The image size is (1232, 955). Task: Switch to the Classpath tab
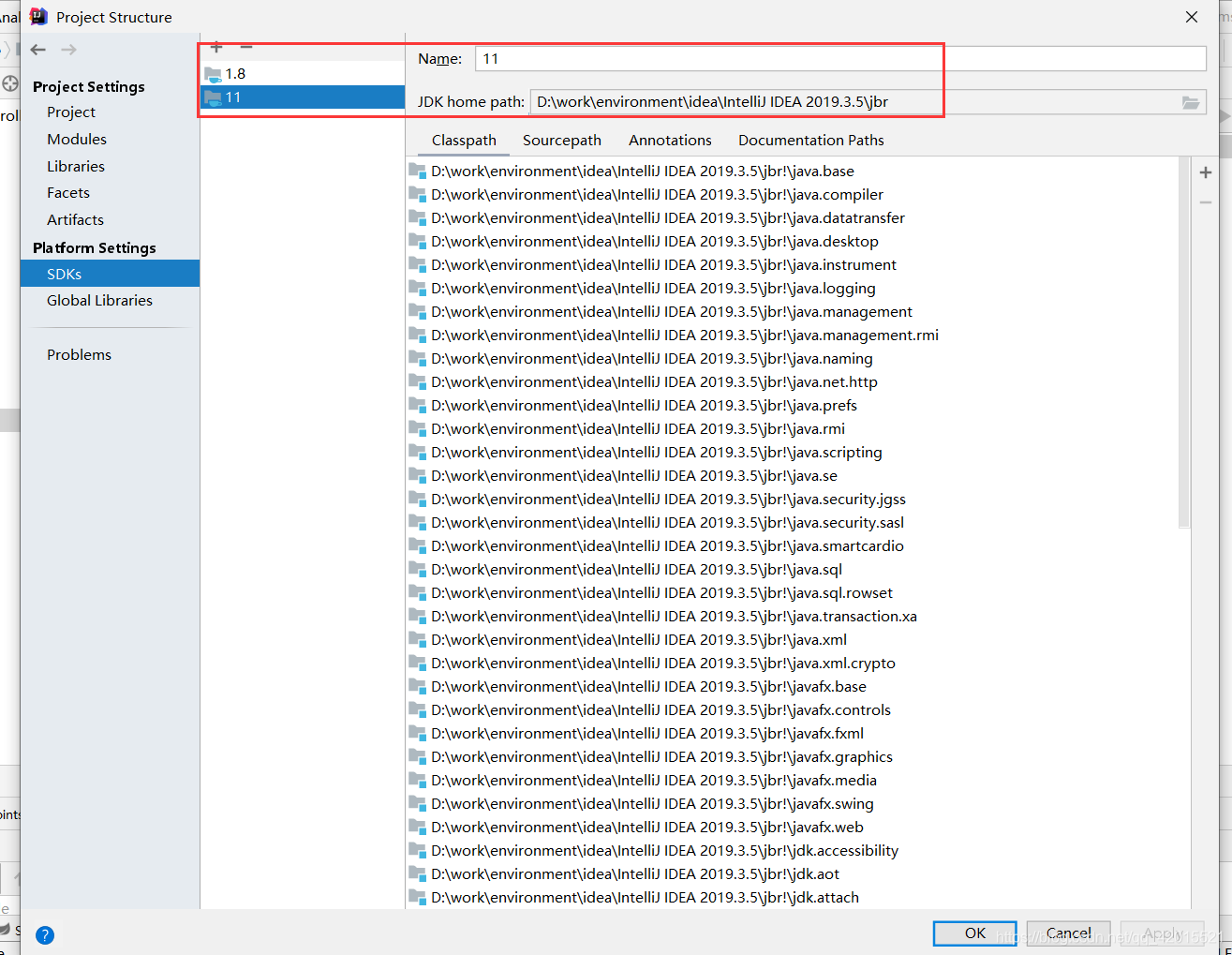(464, 141)
